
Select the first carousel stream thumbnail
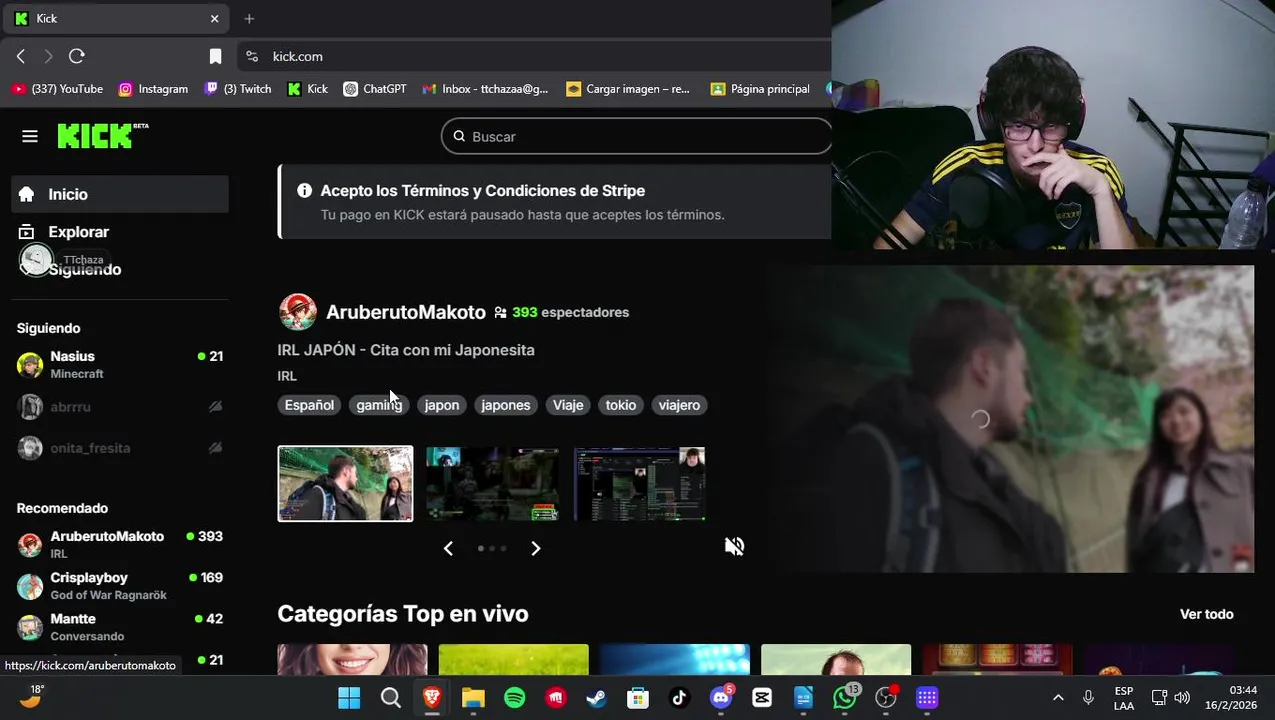[345, 484]
